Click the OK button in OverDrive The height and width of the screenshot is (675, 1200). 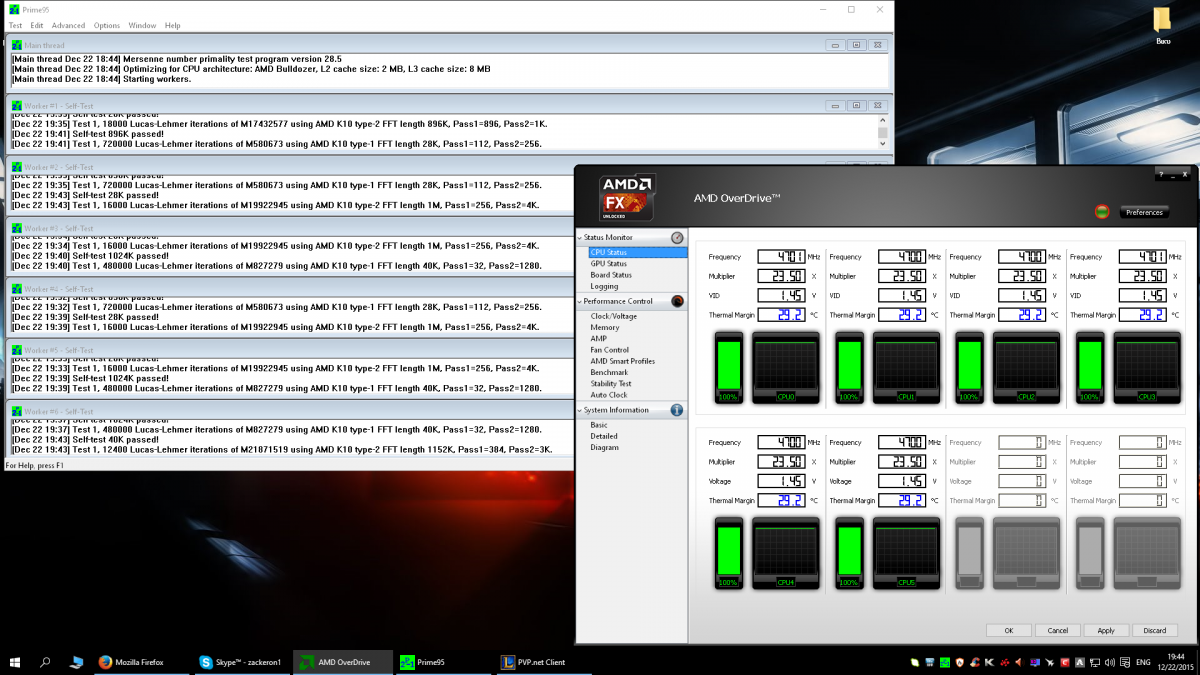coord(1008,631)
